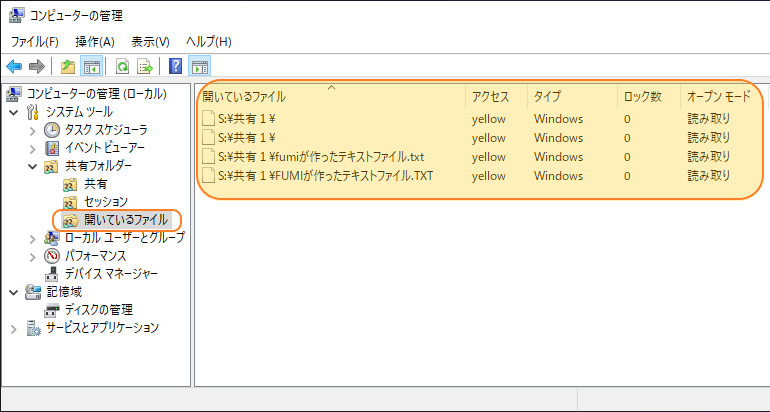Go back with the blue left arrow
The image size is (770, 412).
tap(14, 66)
